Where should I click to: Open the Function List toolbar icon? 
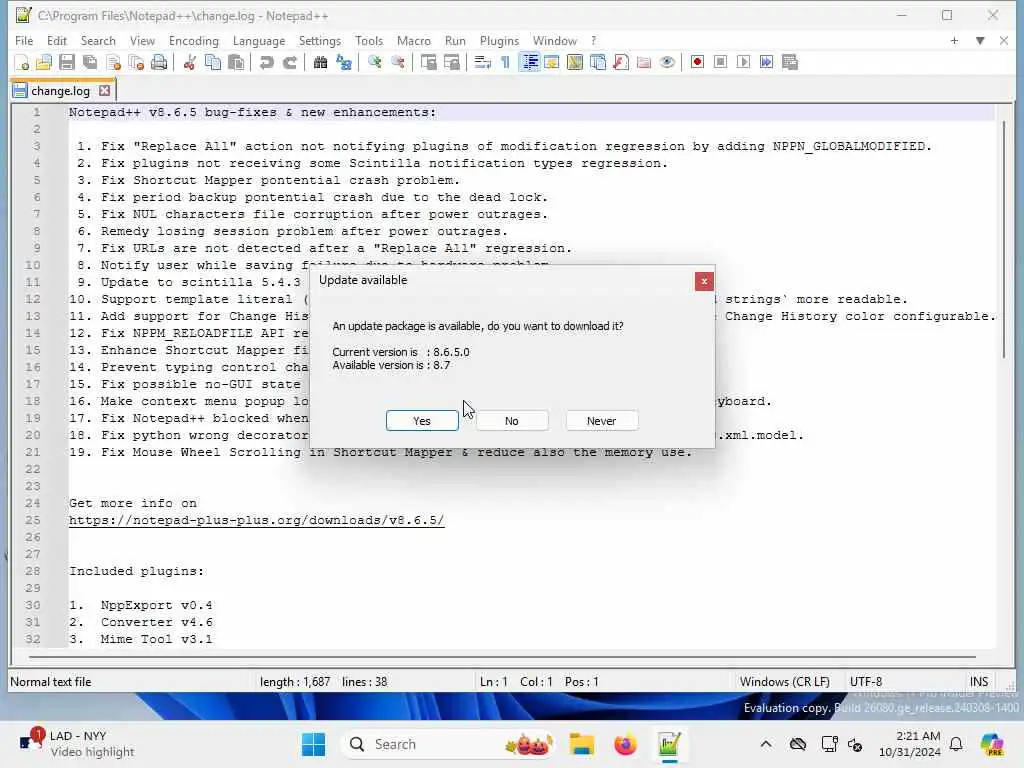[621, 63]
